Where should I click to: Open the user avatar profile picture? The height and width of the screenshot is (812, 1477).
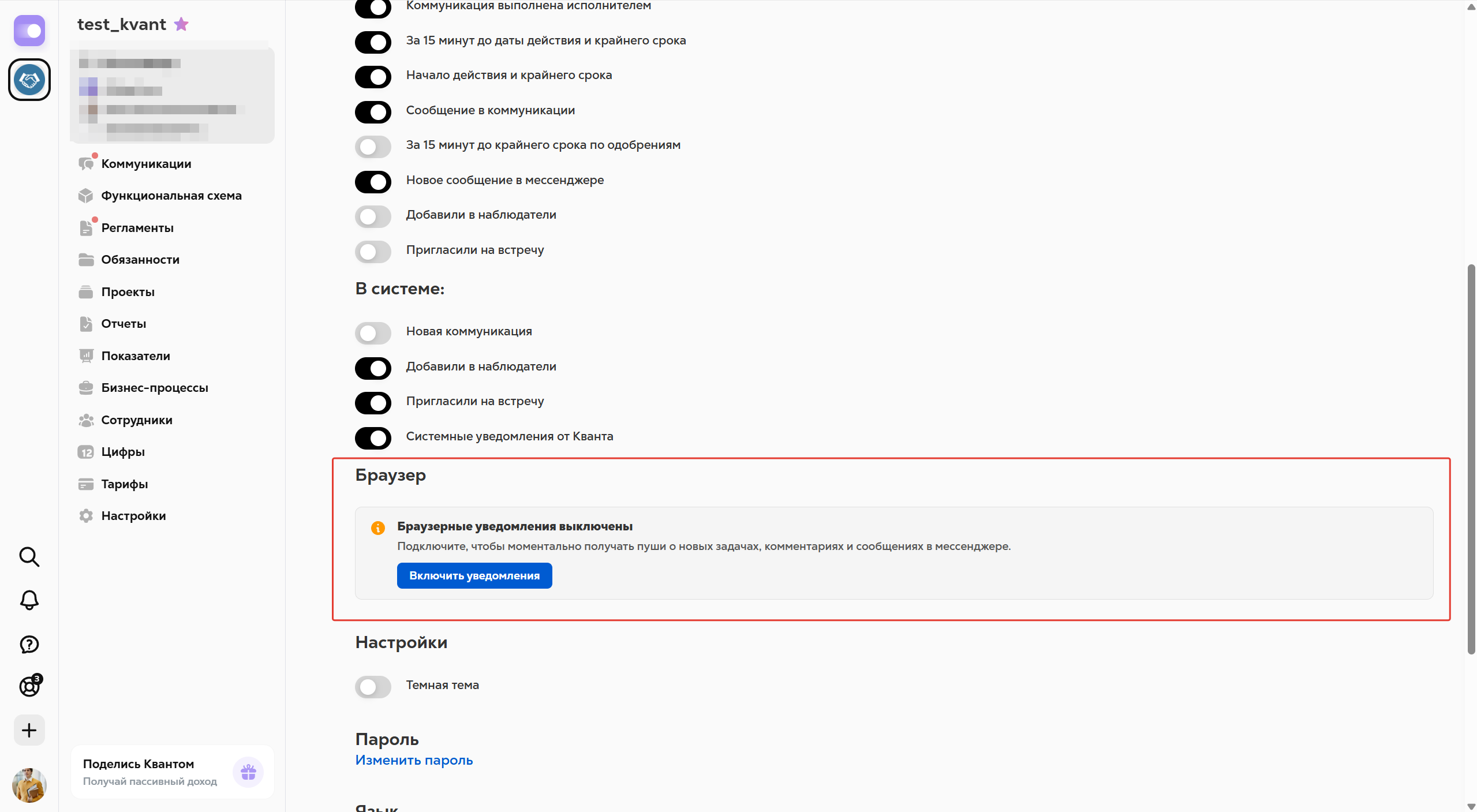point(29,785)
